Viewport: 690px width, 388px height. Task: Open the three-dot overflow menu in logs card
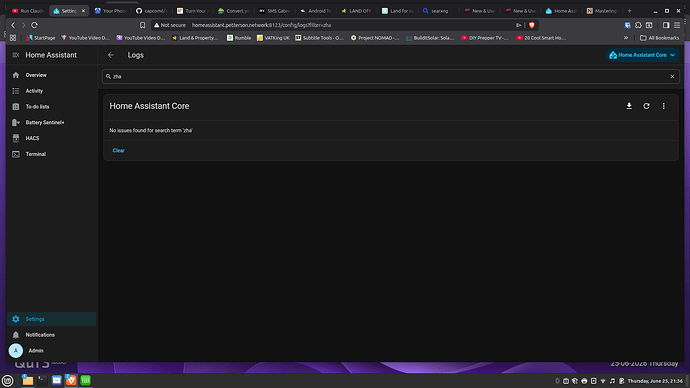[x=664, y=106]
